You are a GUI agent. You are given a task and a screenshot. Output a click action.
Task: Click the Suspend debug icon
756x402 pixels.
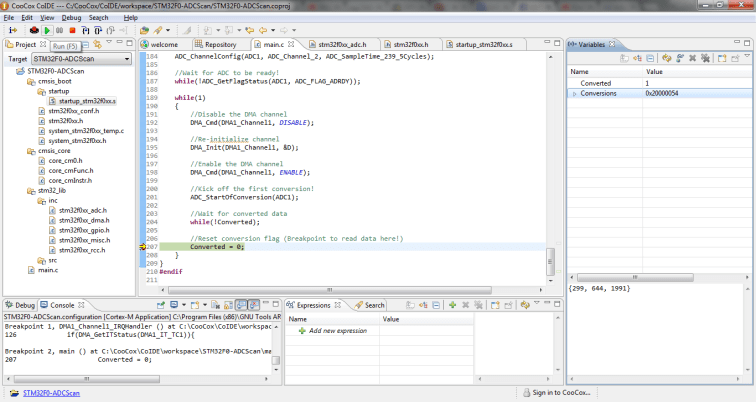(x=59, y=30)
